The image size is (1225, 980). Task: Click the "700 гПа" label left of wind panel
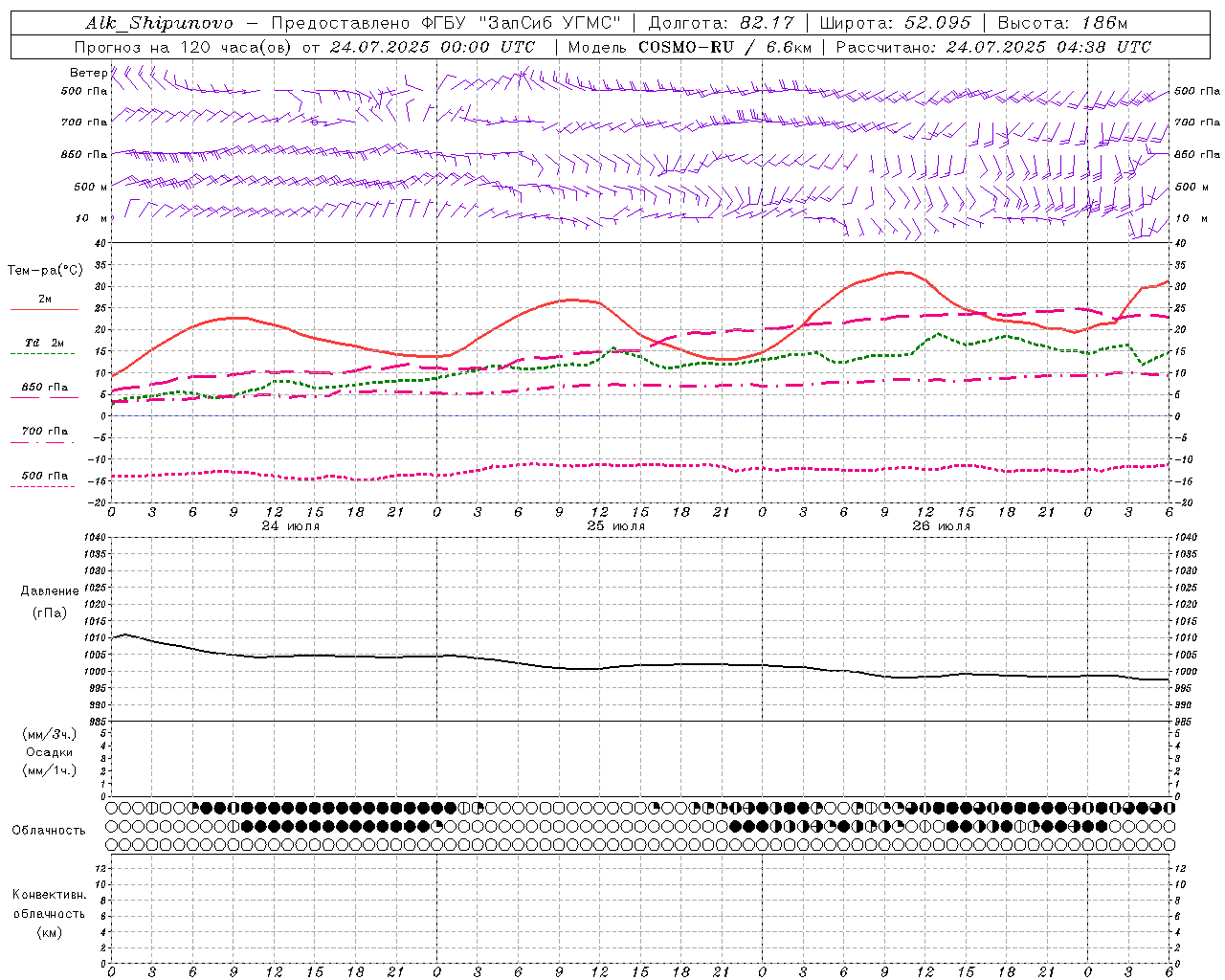84,122
